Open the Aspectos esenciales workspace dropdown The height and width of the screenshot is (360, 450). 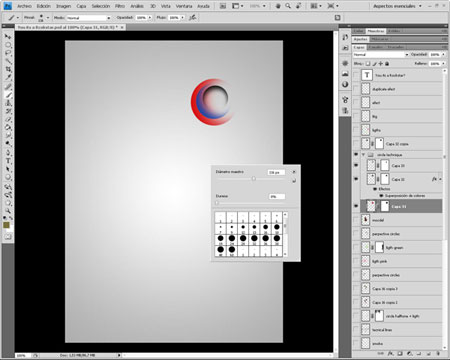(397, 6)
